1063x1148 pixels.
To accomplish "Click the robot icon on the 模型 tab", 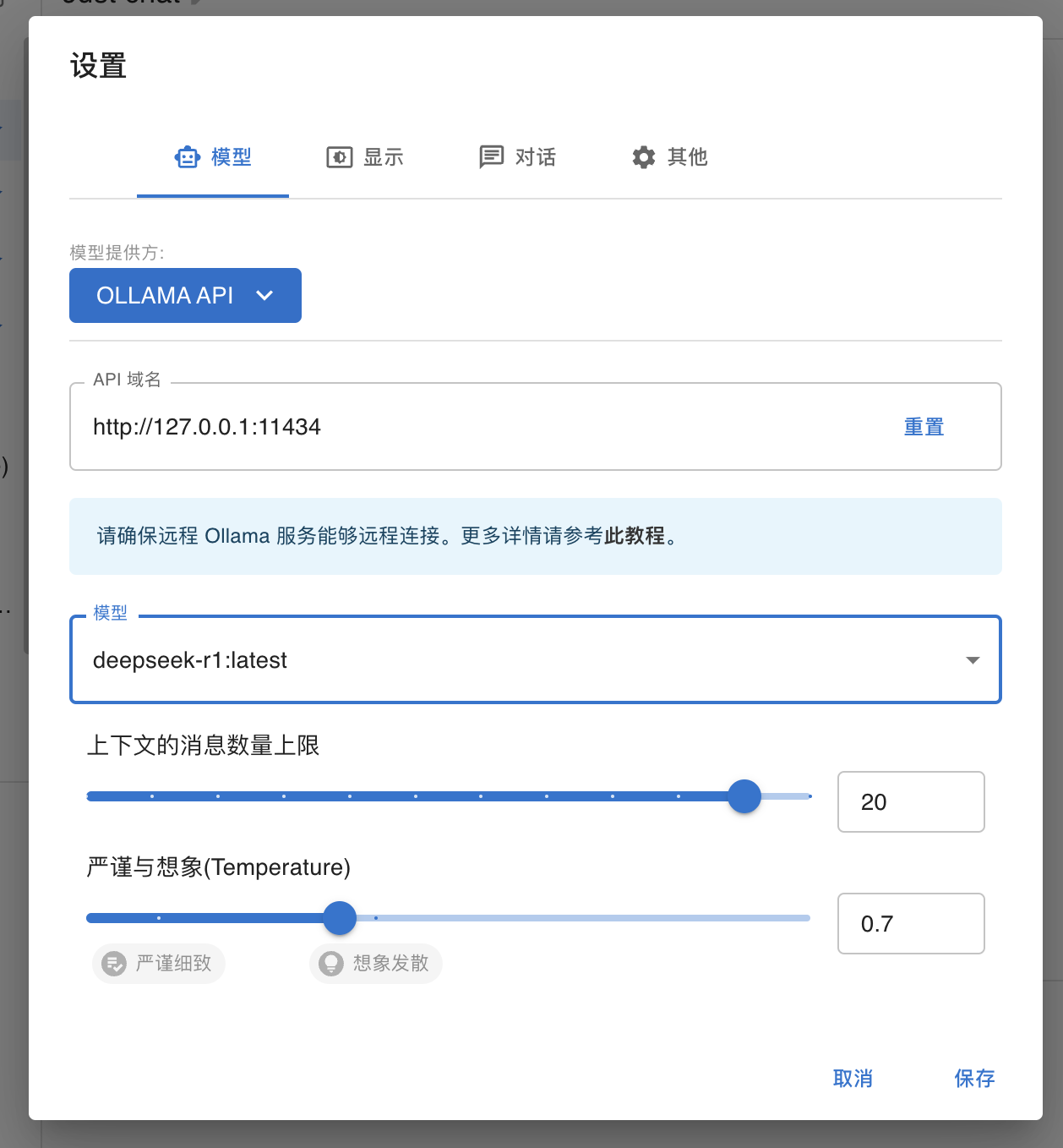I will [x=187, y=157].
